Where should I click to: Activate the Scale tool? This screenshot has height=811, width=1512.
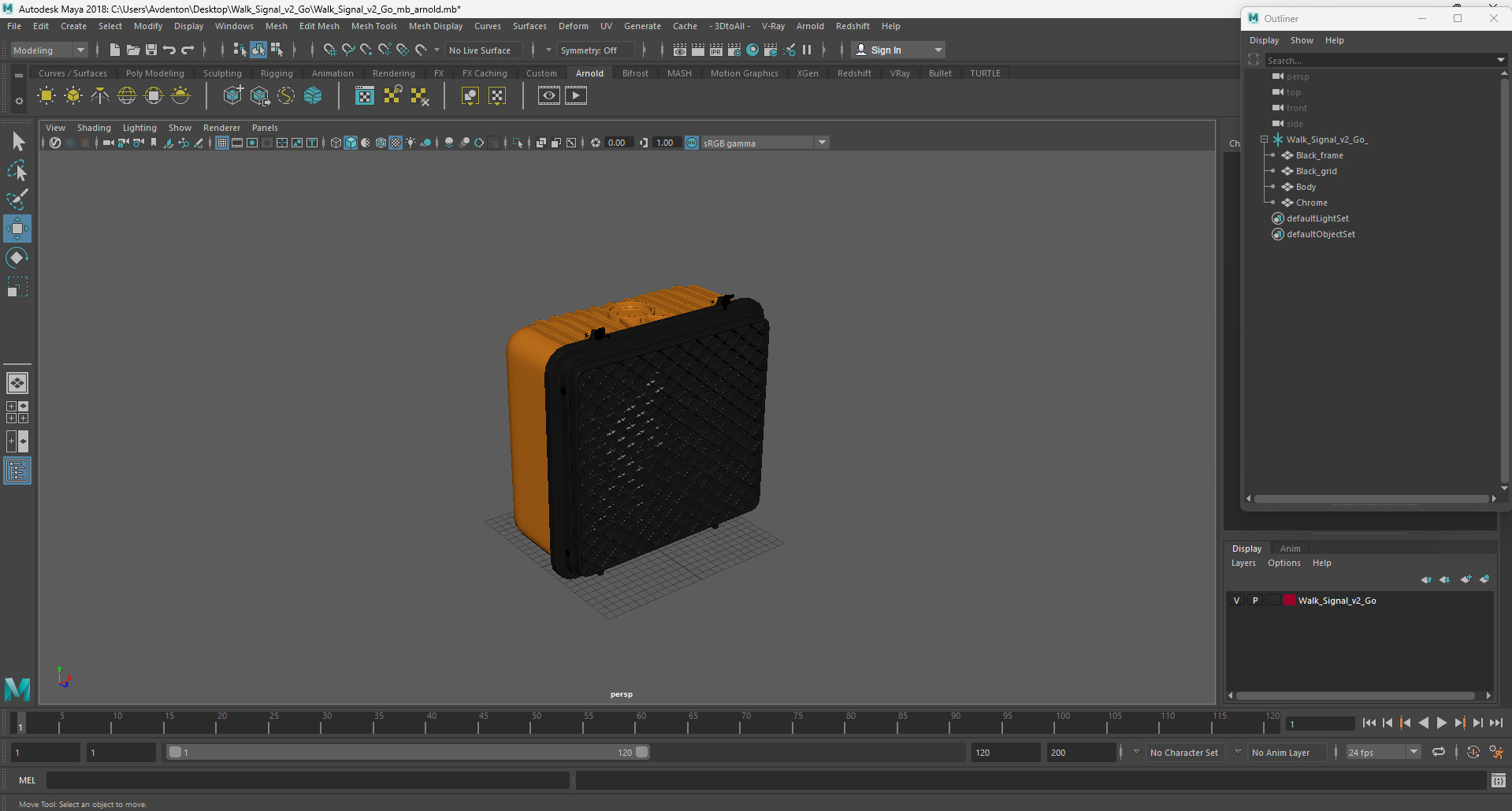pos(17,287)
